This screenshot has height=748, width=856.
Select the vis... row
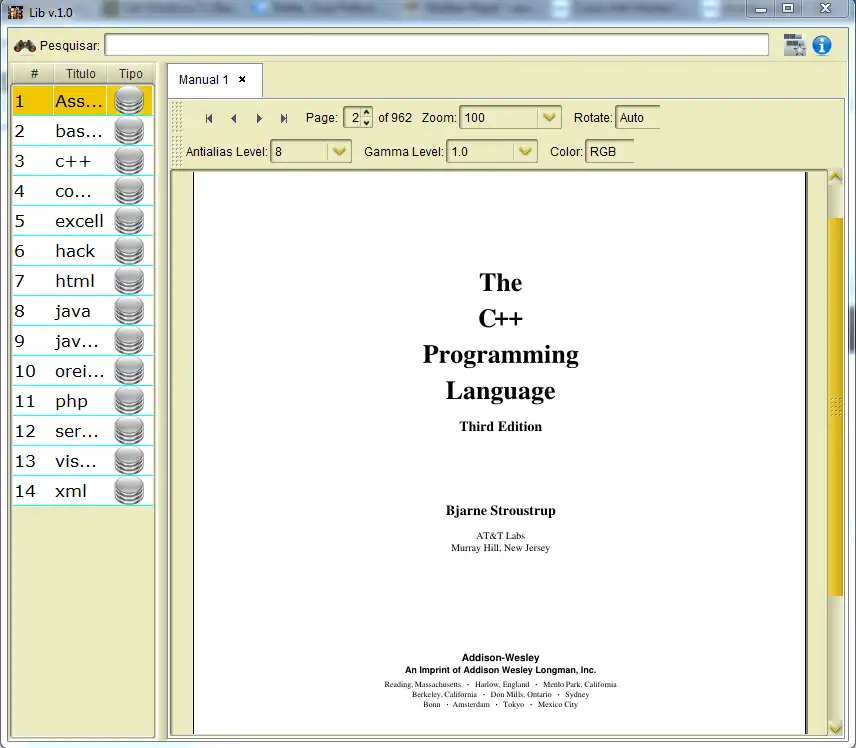click(x=82, y=461)
